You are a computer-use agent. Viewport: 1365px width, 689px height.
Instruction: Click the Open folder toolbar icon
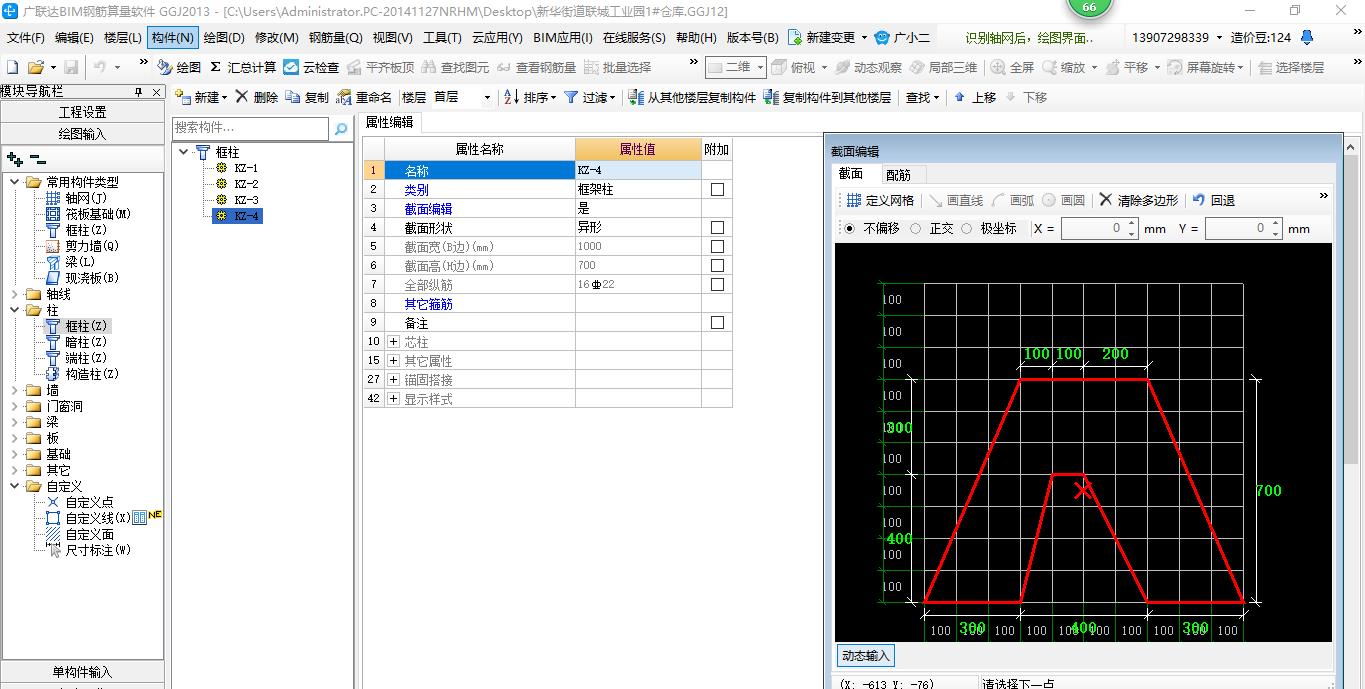coord(35,67)
